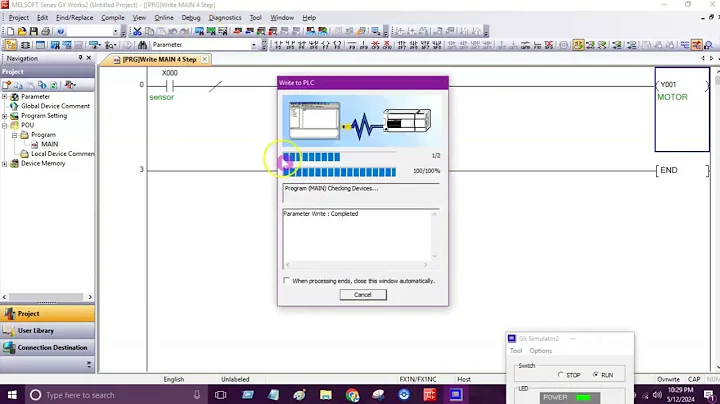Select the RUN radio button in GX Simulator2

pos(596,375)
